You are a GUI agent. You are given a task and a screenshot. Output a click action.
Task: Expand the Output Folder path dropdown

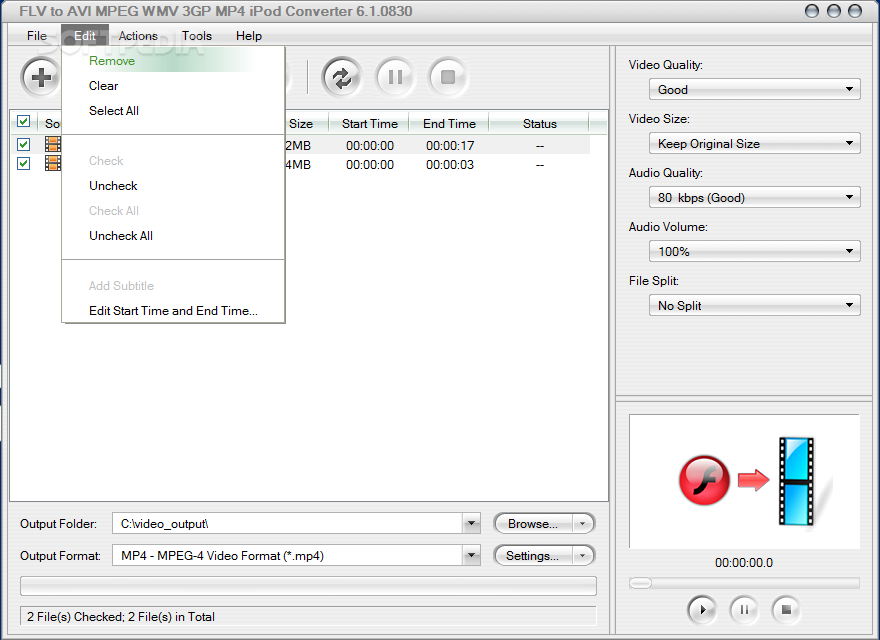(471, 523)
